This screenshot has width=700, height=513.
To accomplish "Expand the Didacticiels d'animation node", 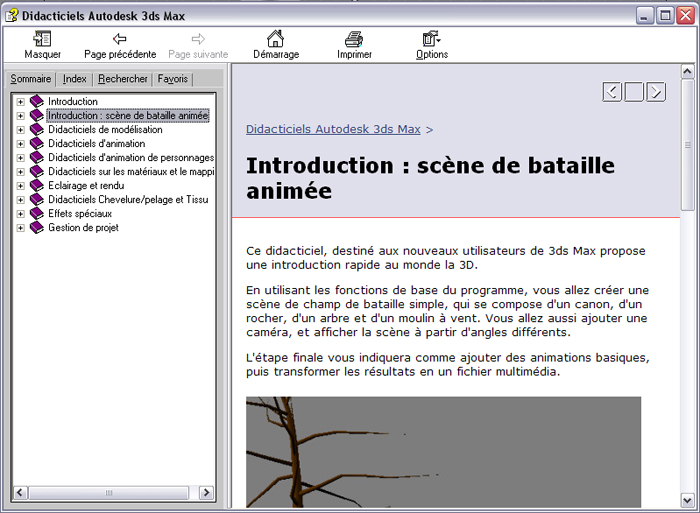I will point(20,144).
